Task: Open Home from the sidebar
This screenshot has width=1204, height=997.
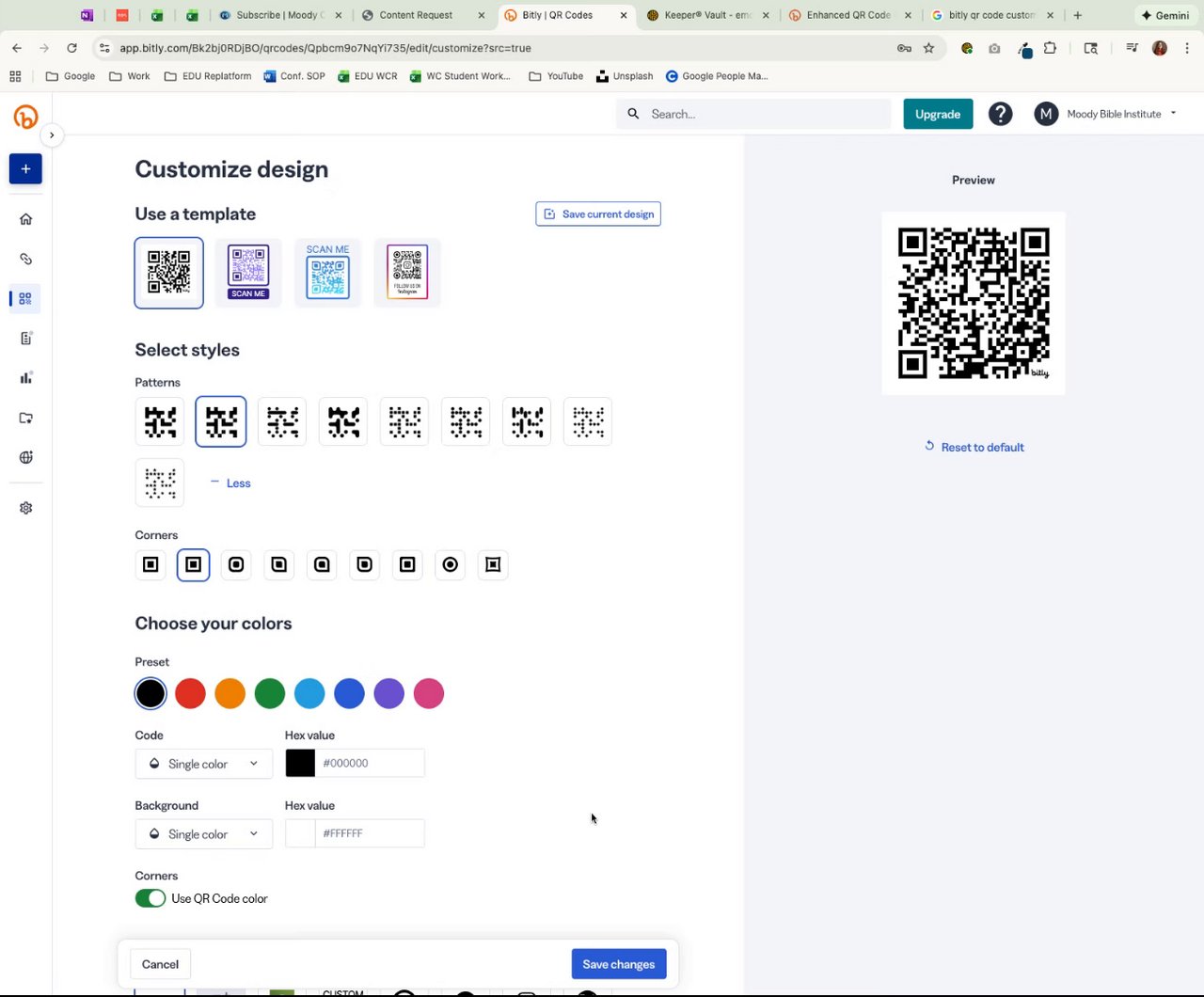Action: [x=25, y=219]
